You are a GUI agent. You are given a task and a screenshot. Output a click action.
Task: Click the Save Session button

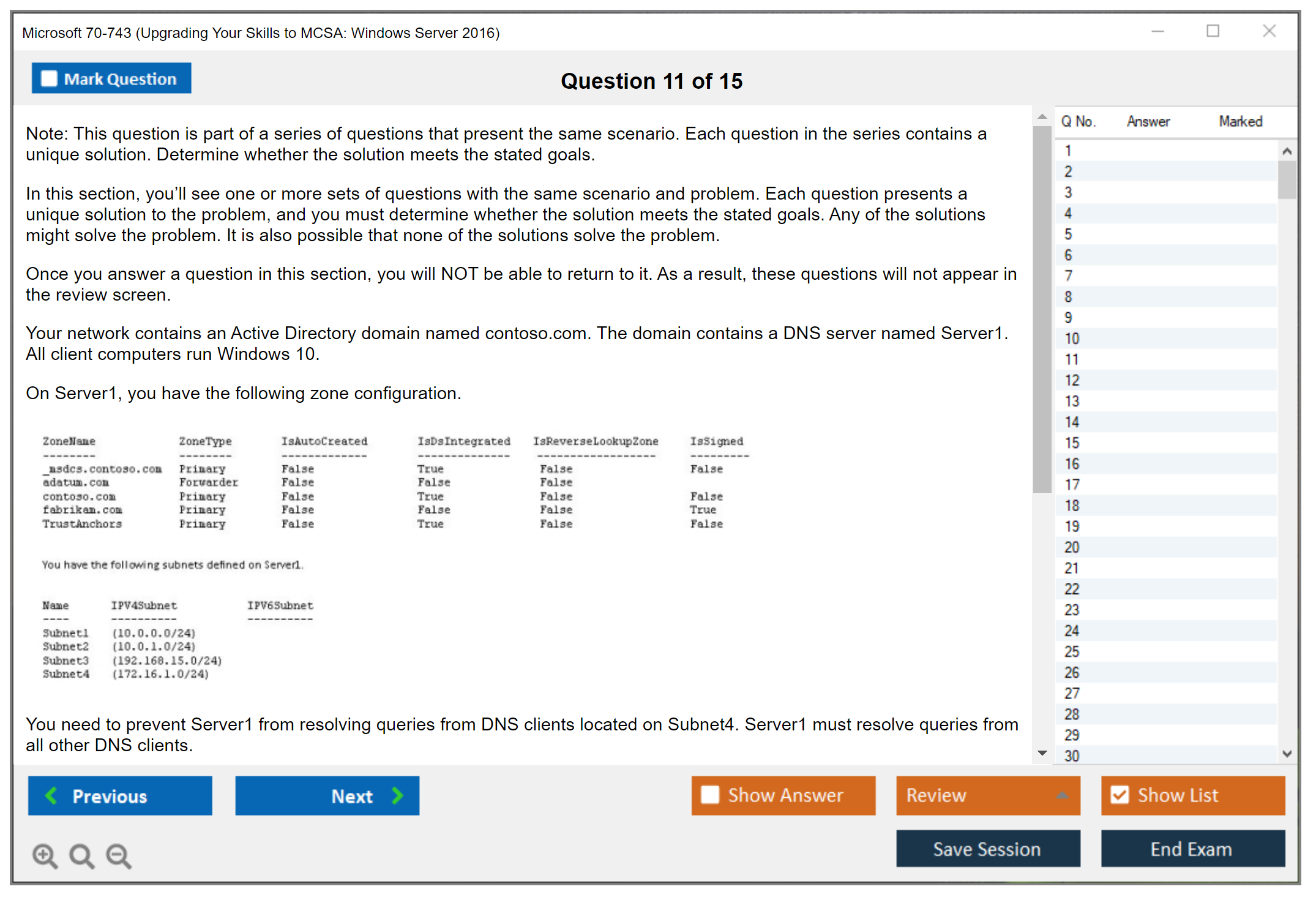tap(987, 849)
